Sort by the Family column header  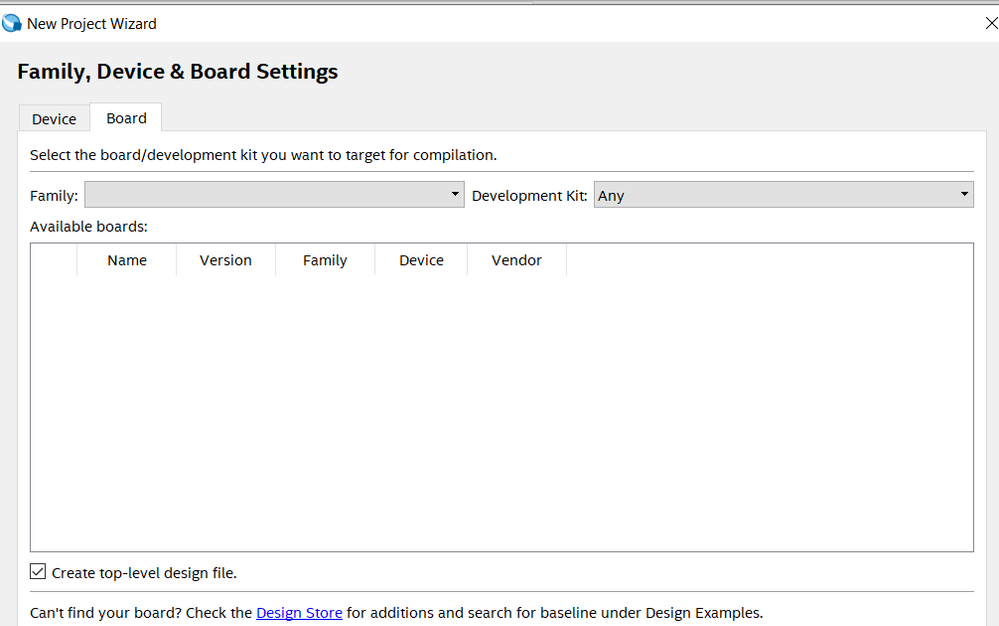pyautogui.click(x=325, y=260)
